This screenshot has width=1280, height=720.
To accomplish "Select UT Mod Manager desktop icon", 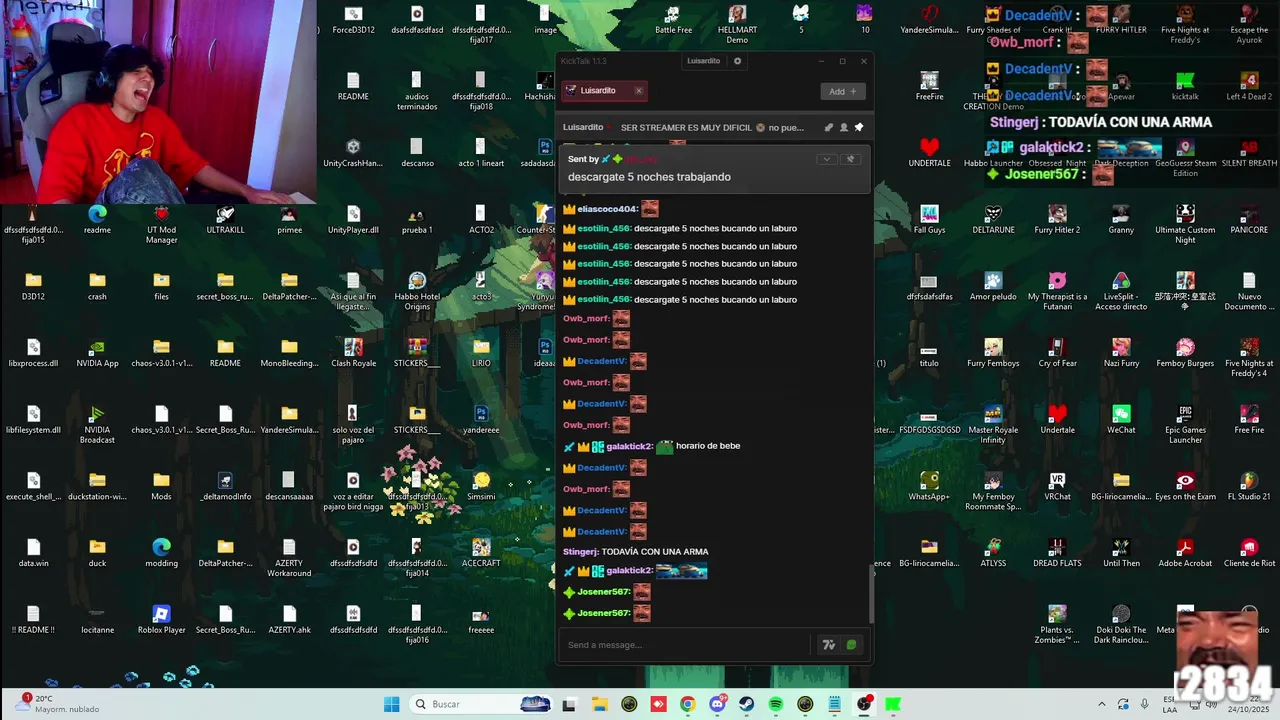I will click(161, 225).
